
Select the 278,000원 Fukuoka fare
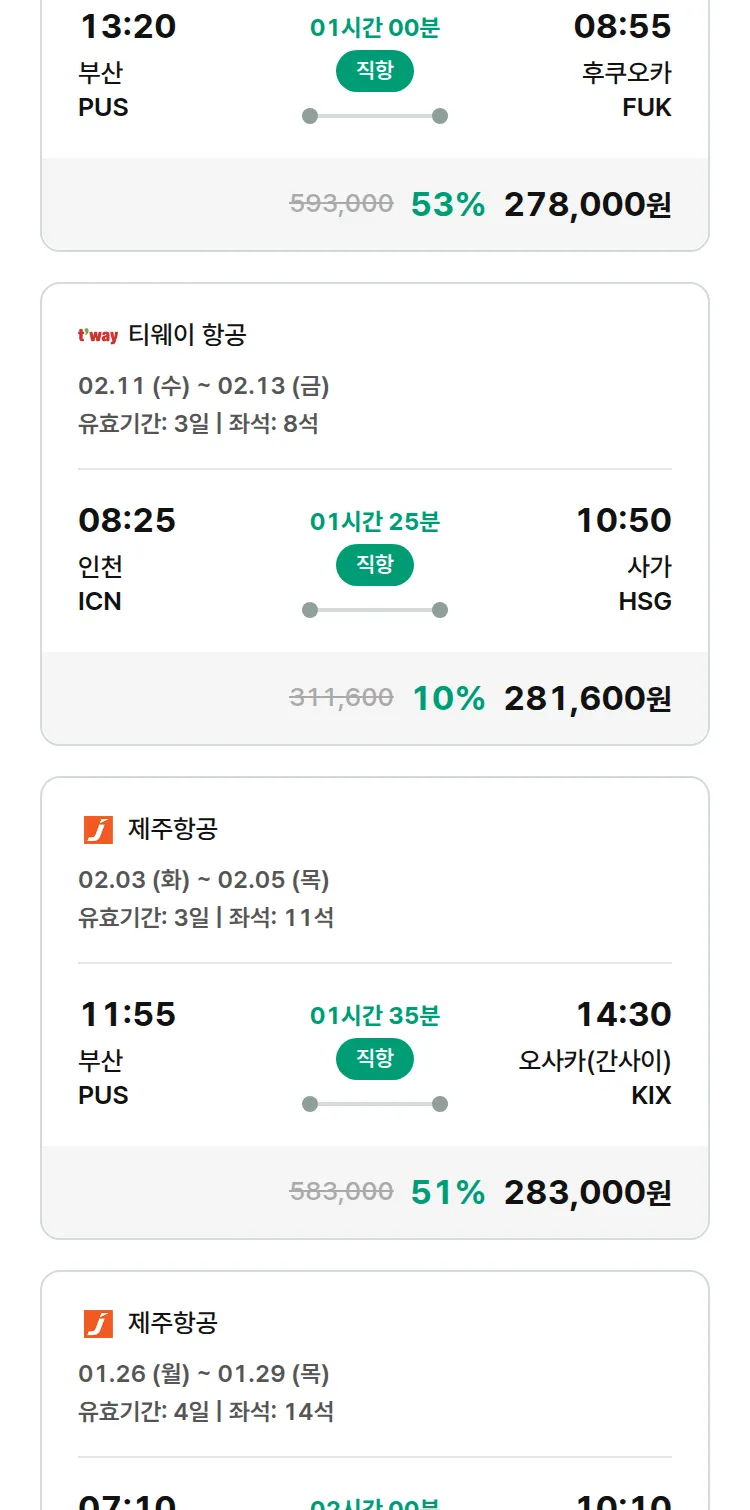click(587, 205)
